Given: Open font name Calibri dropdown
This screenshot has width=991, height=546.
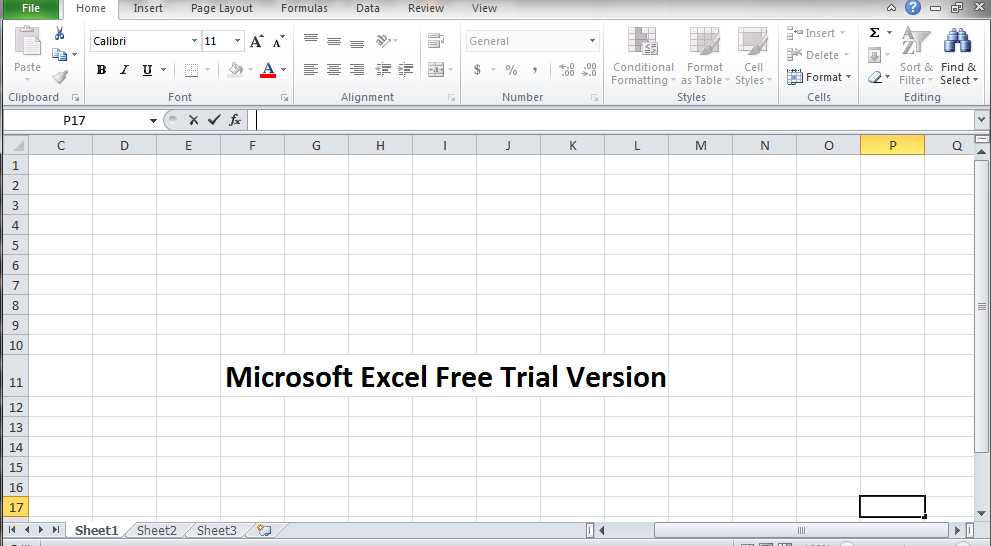Looking at the screenshot, I should (x=194, y=41).
